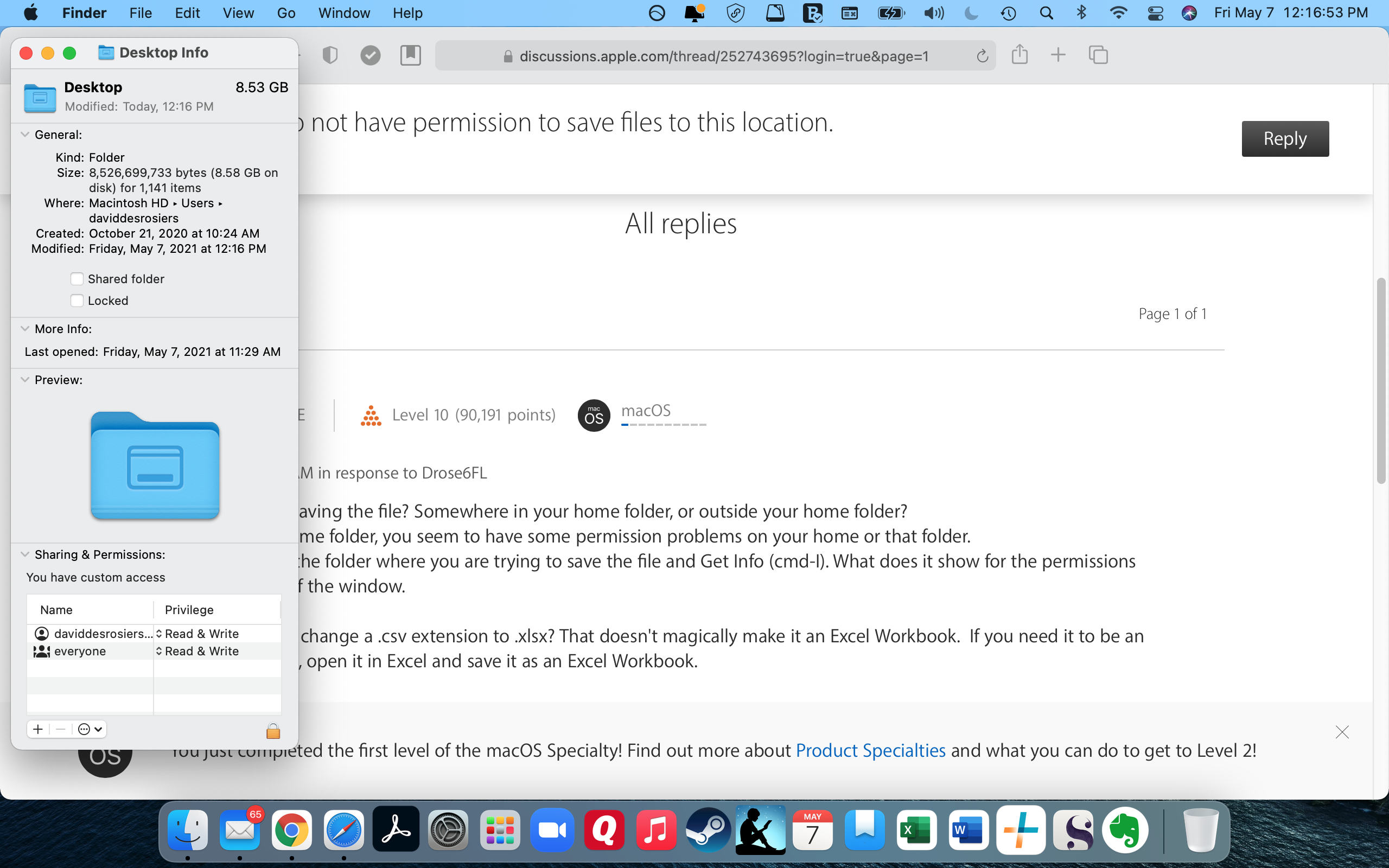Open the Product Specialties link
This screenshot has height=868, width=1389.
(x=870, y=750)
